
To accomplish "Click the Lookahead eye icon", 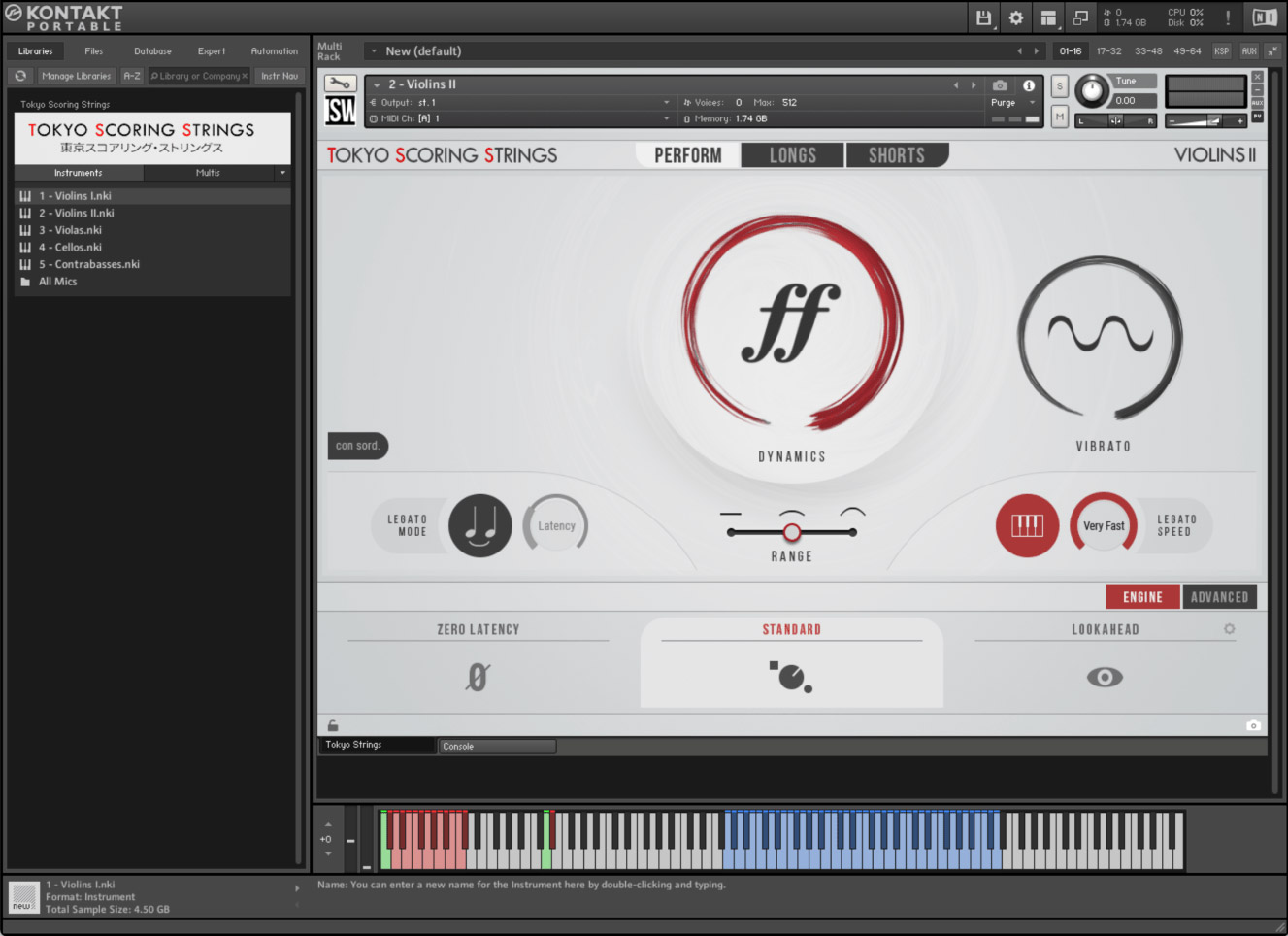I will 1105,677.
